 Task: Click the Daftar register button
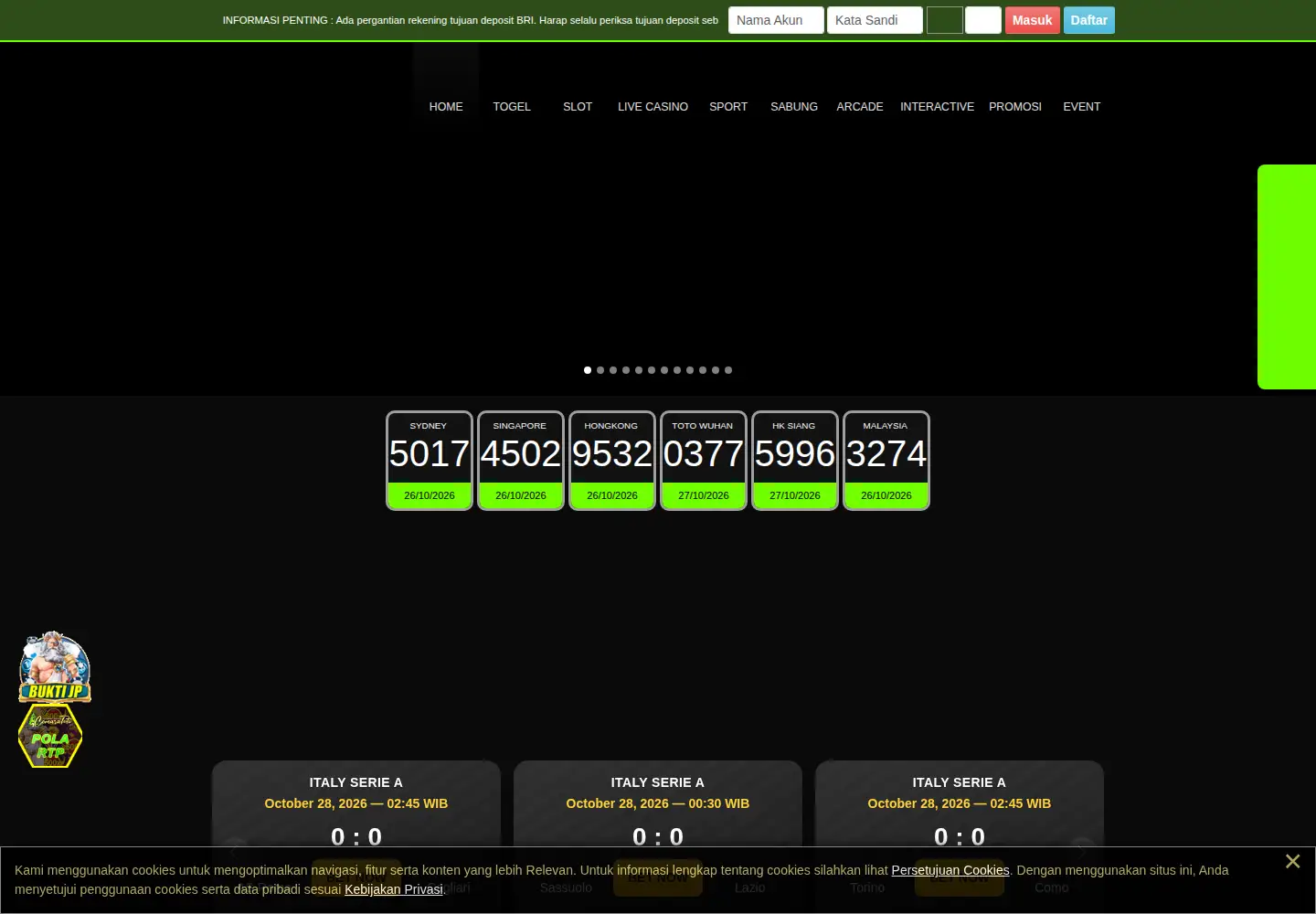point(1088,20)
